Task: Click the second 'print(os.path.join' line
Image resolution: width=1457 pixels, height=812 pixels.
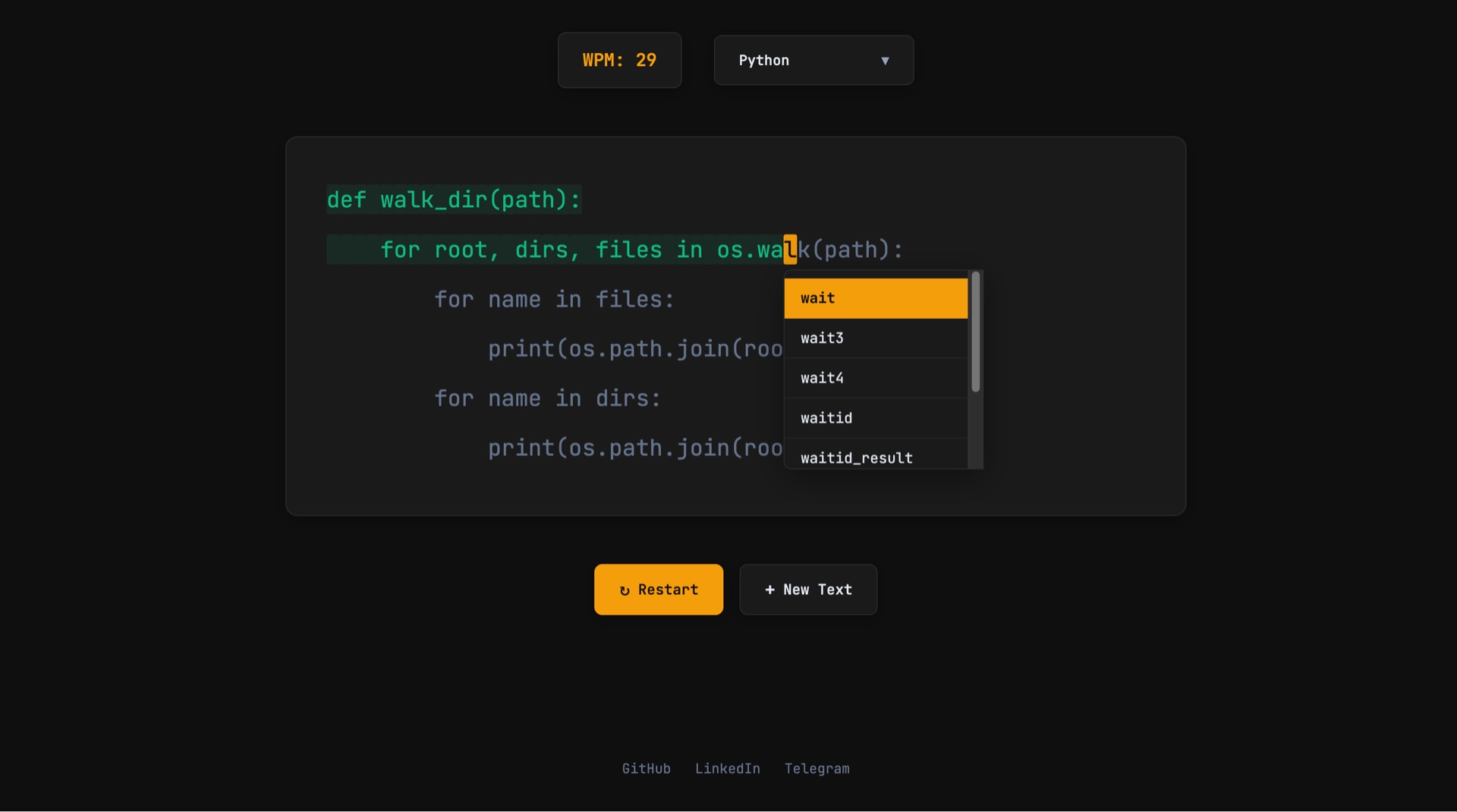Action: tap(635, 448)
